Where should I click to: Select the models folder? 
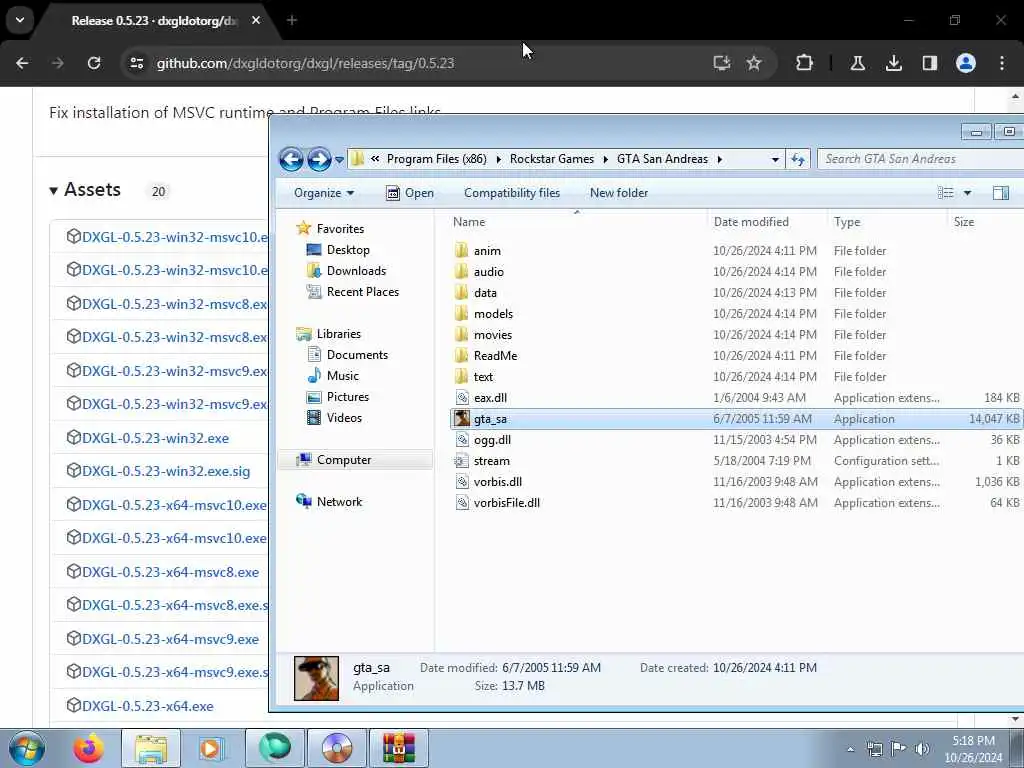point(493,313)
